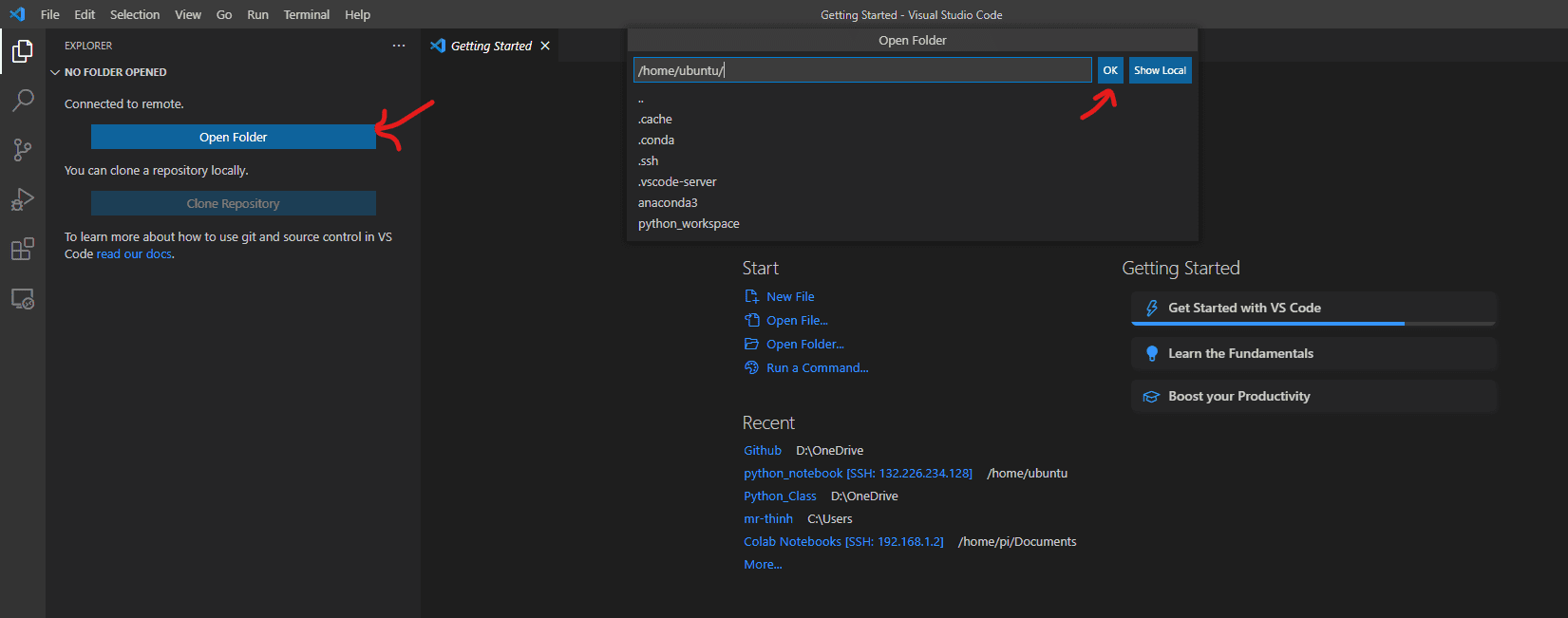Screen dimensions: 1568x618
Task: Open Boost your Productivity walkthrough
Action: tap(1313, 397)
